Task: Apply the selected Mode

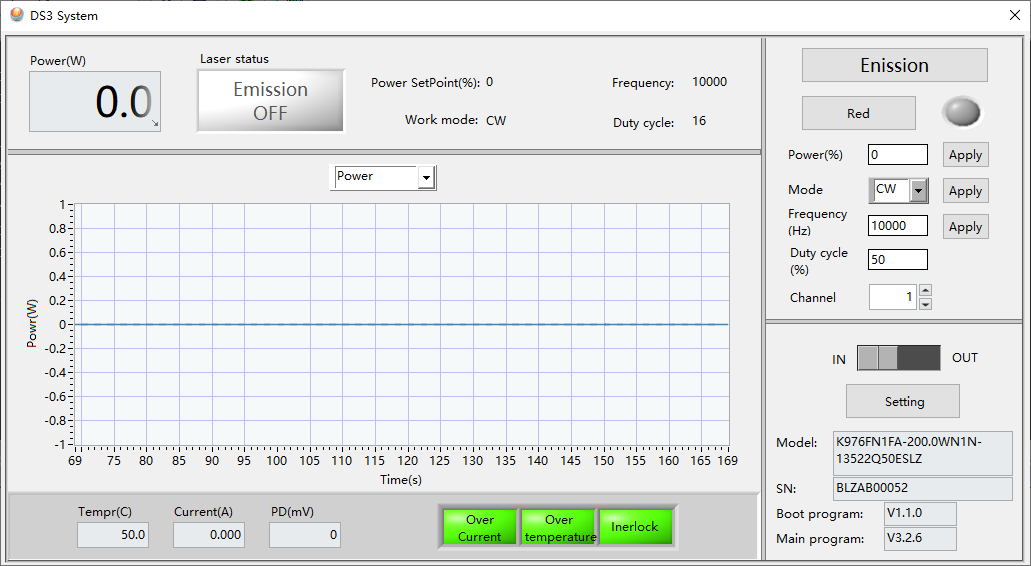Action: coord(965,191)
